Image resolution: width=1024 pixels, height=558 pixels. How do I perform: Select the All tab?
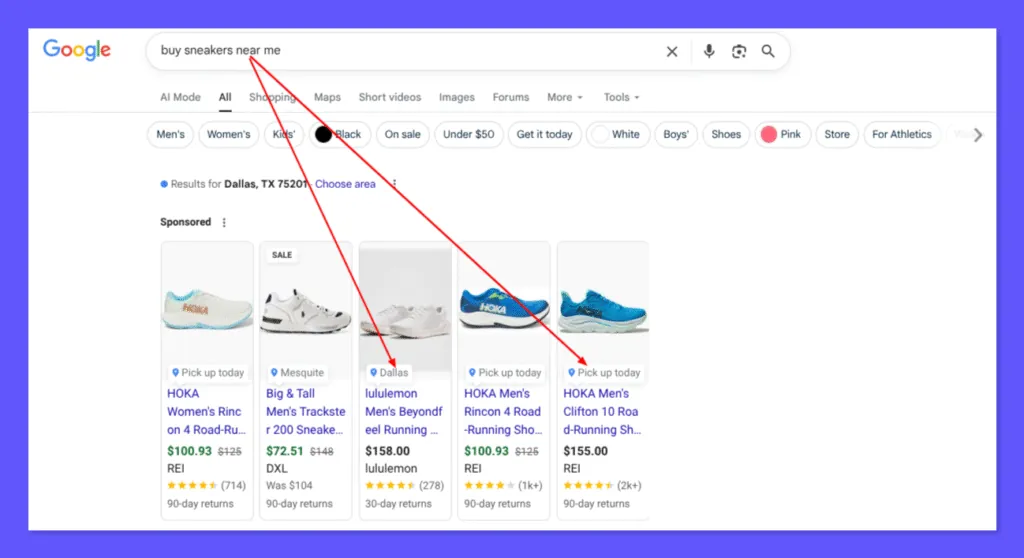225,97
